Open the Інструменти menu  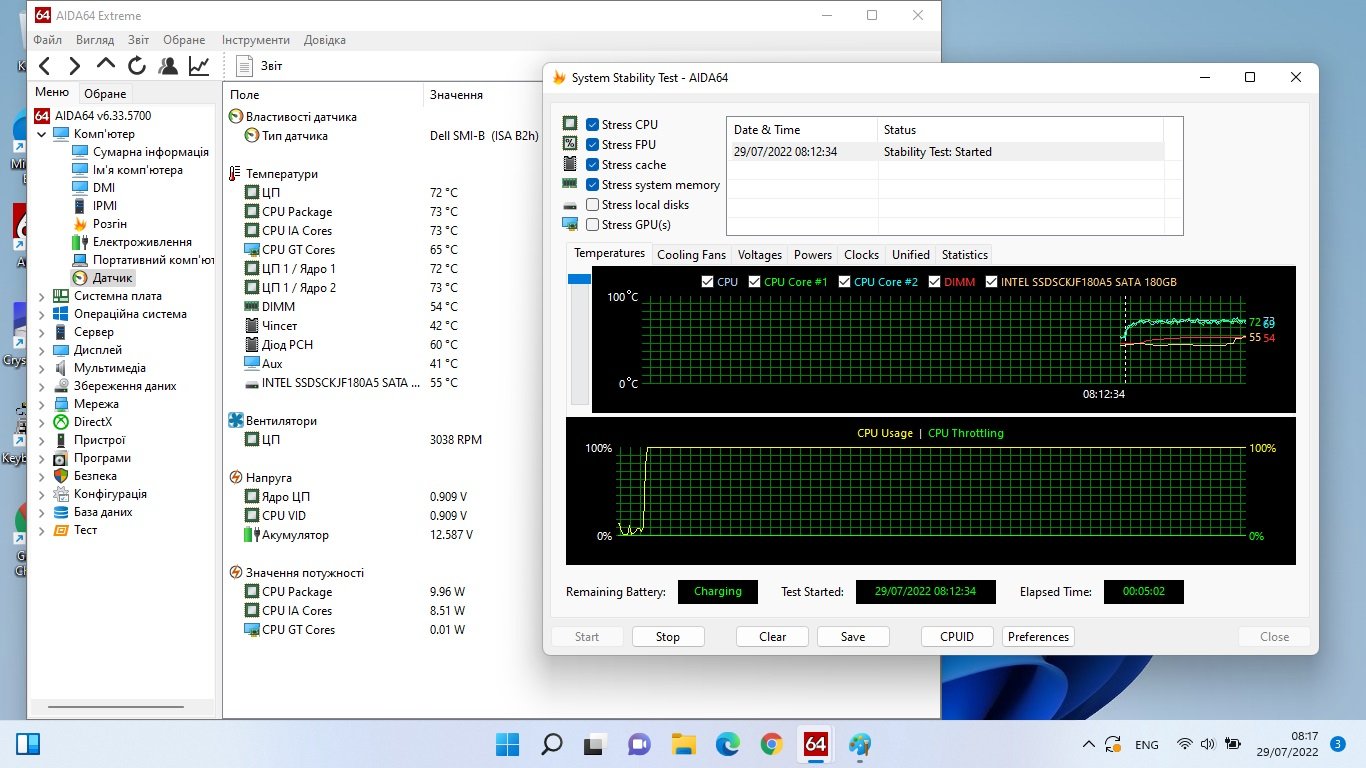pyautogui.click(x=256, y=40)
